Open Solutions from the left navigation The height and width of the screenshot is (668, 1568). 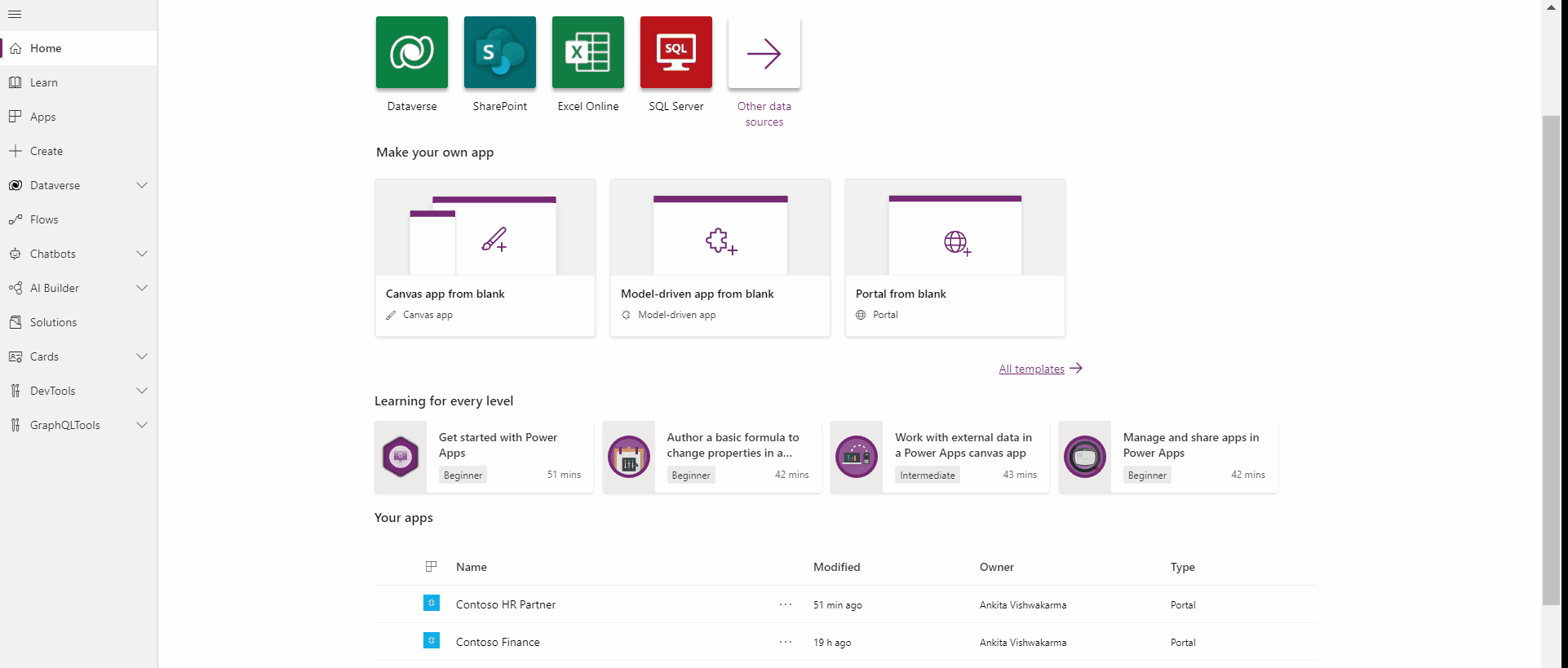point(53,322)
